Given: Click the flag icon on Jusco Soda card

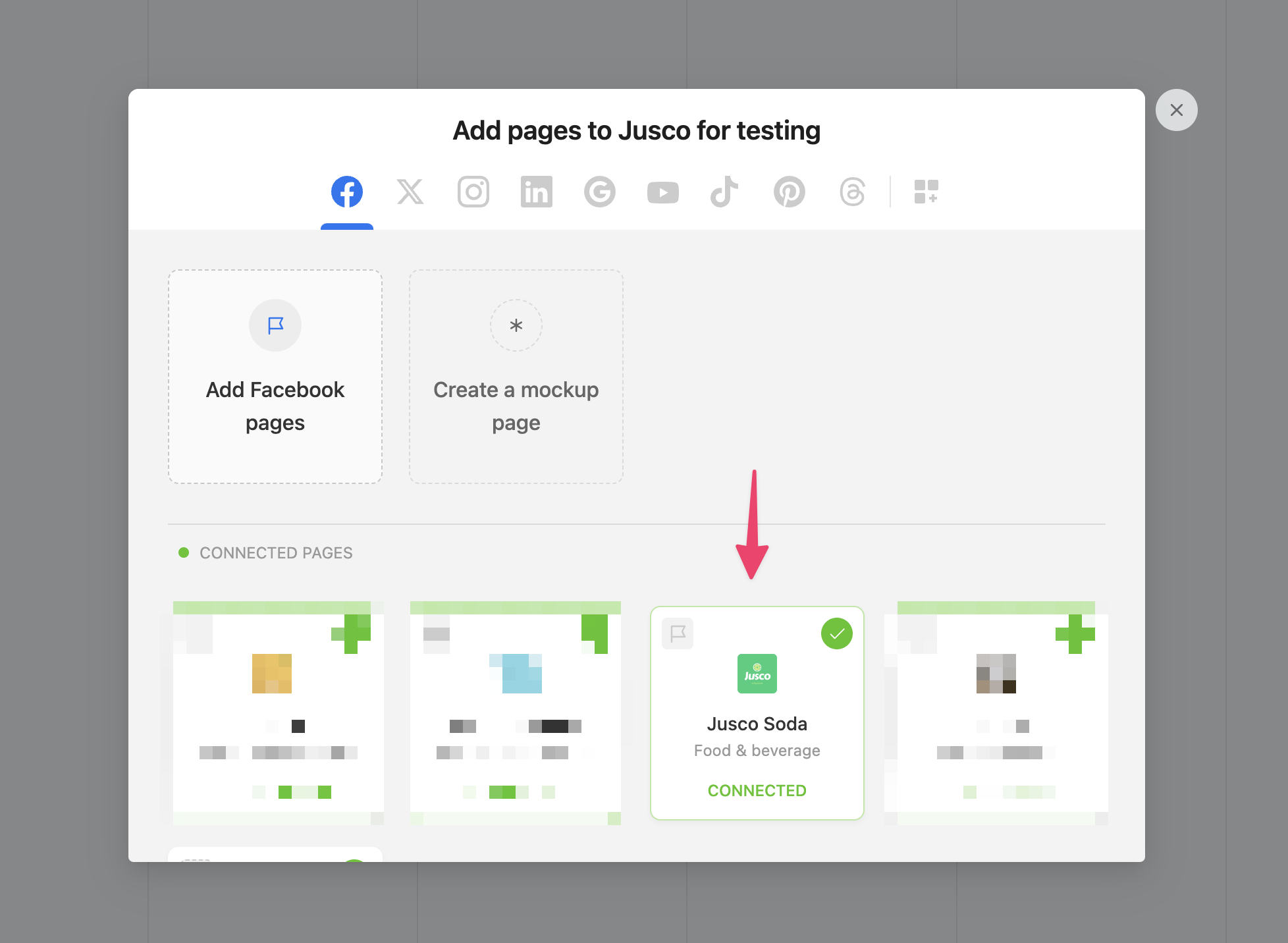Looking at the screenshot, I should 678,633.
